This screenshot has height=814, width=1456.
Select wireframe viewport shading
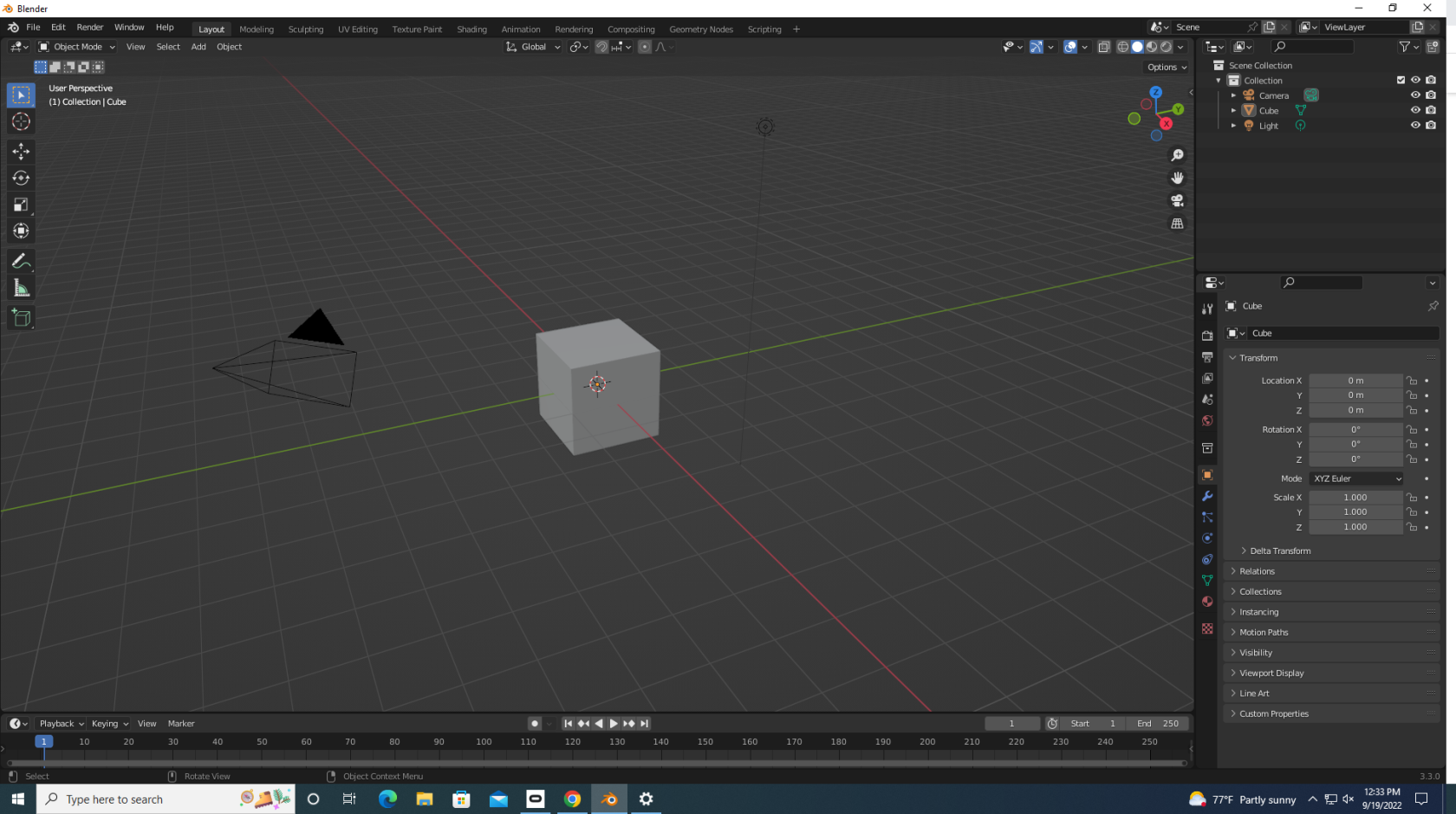[x=1123, y=47]
